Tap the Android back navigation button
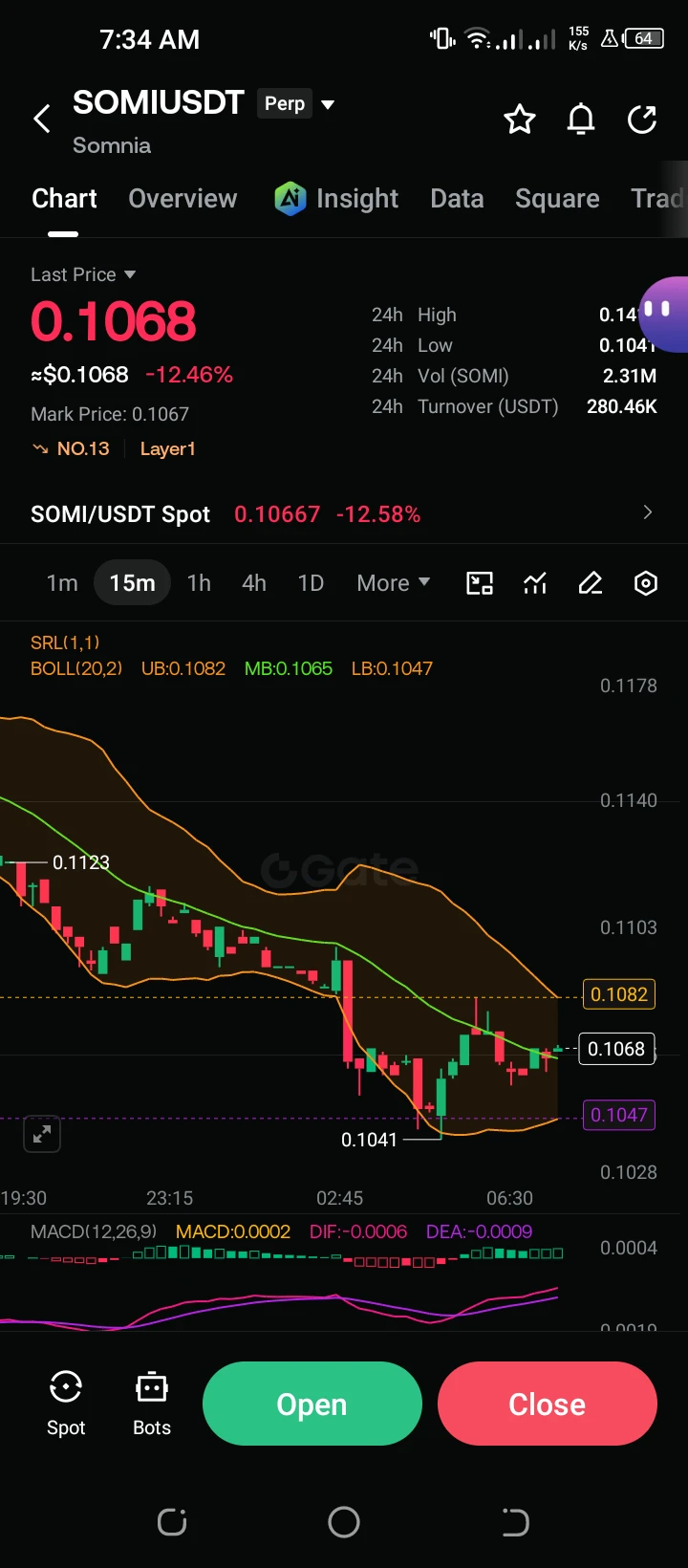Image resolution: width=688 pixels, height=1568 pixels. [x=515, y=1522]
